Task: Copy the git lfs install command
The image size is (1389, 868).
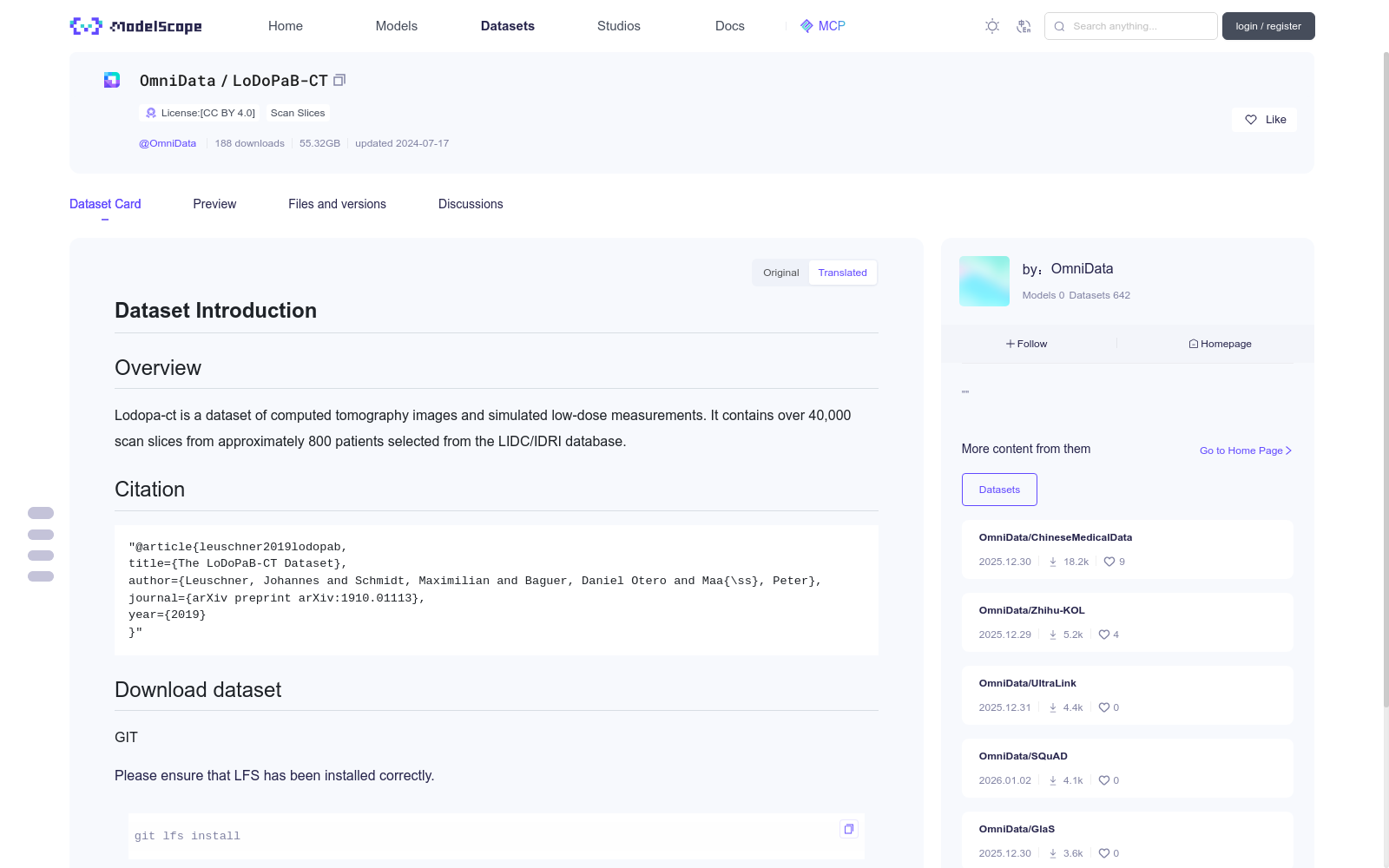Action: point(848,829)
